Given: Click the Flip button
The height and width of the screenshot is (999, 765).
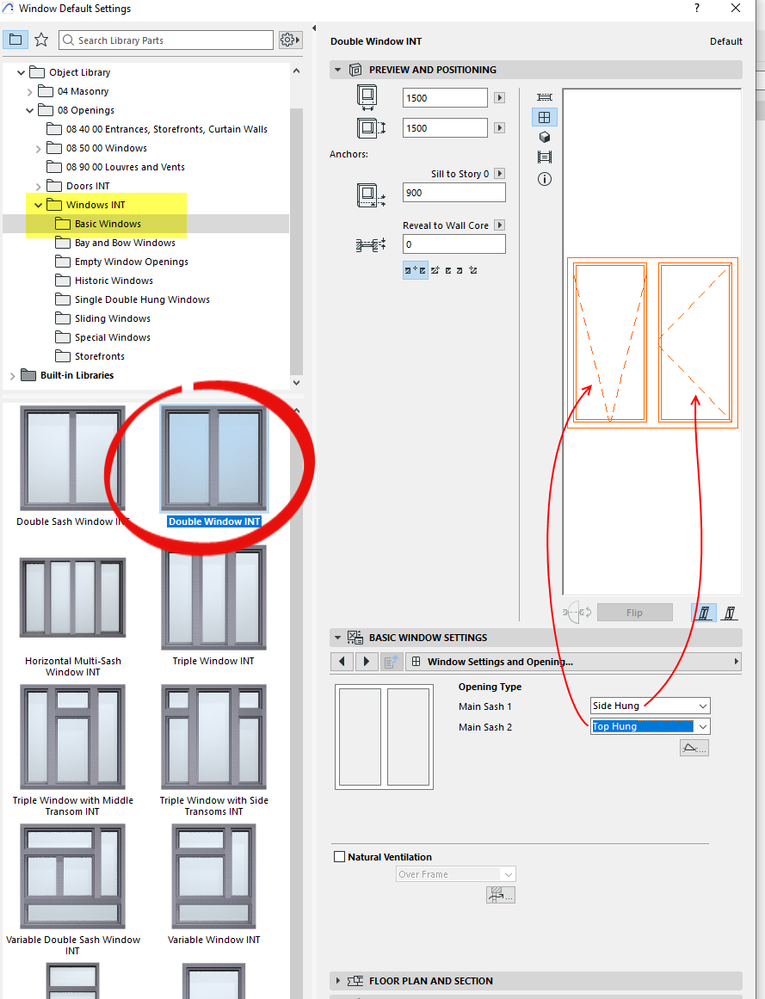Looking at the screenshot, I should click(x=634, y=612).
